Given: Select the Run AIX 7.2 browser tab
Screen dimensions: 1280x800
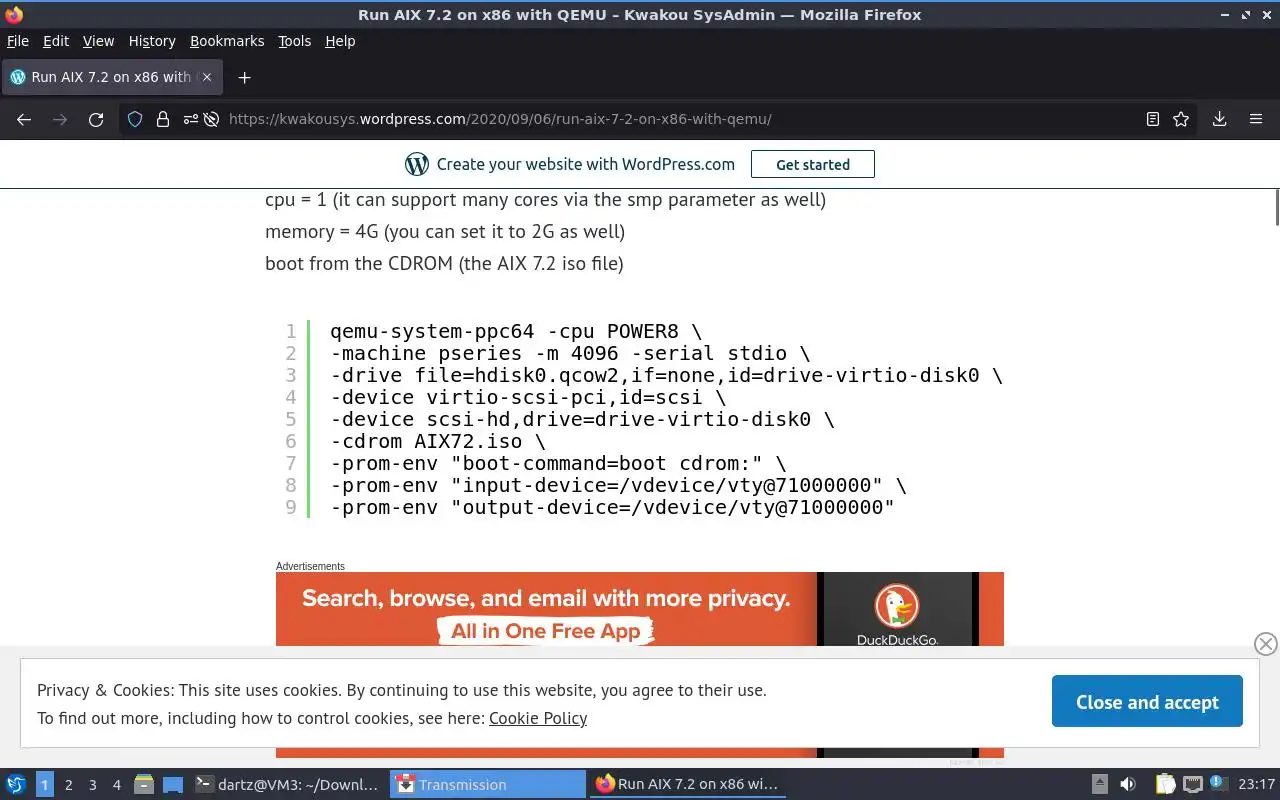Looking at the screenshot, I should [x=111, y=77].
